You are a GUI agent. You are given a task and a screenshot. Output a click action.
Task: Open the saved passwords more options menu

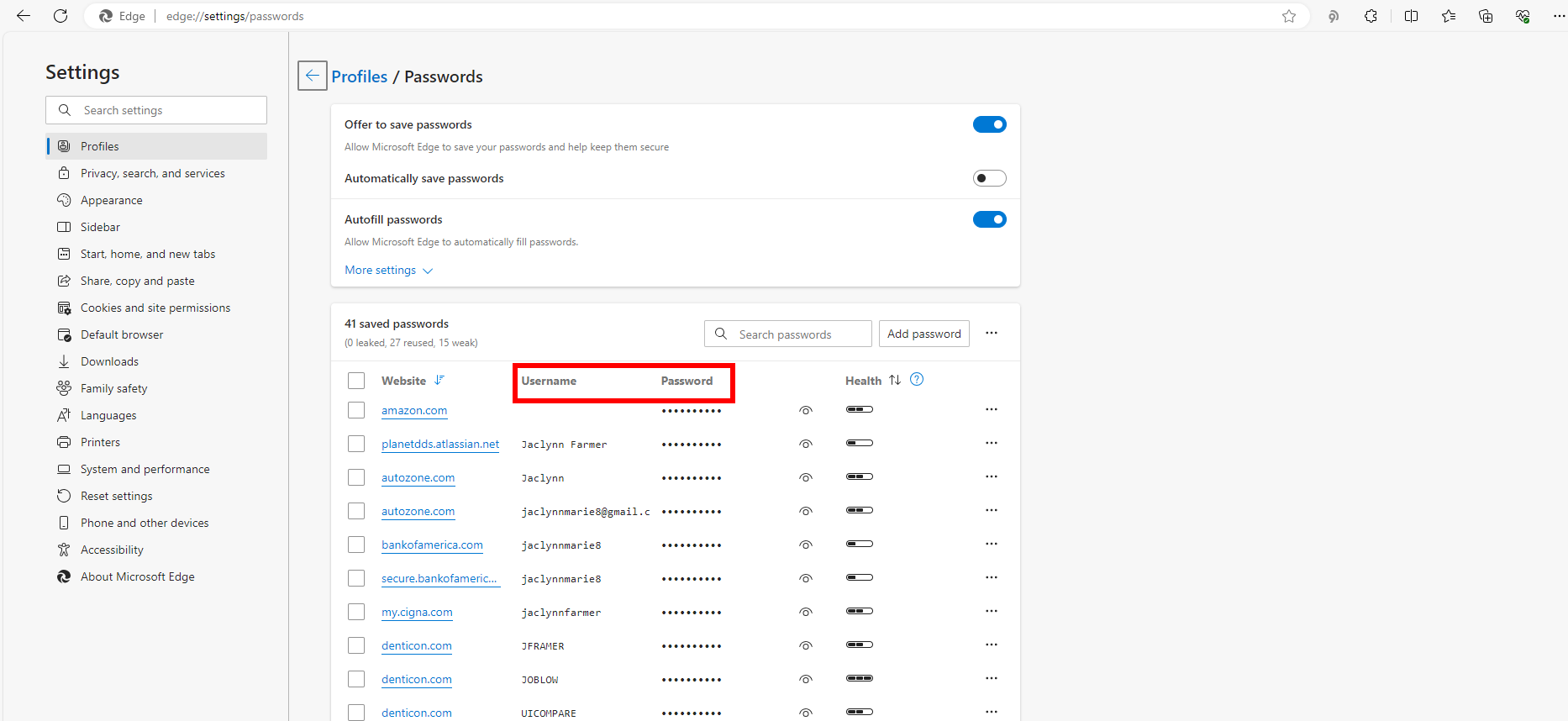click(992, 334)
